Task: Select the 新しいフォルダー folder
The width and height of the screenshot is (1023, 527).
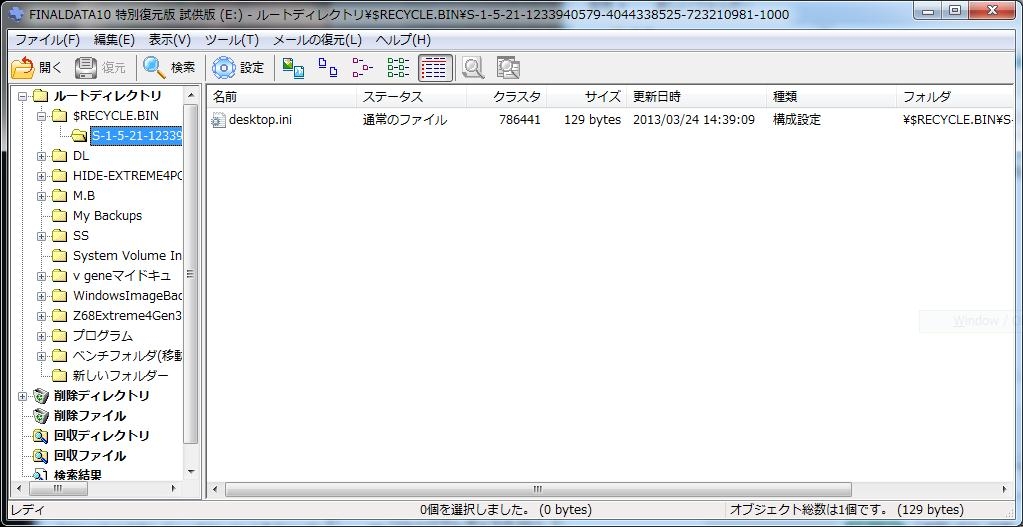Action: pos(120,376)
